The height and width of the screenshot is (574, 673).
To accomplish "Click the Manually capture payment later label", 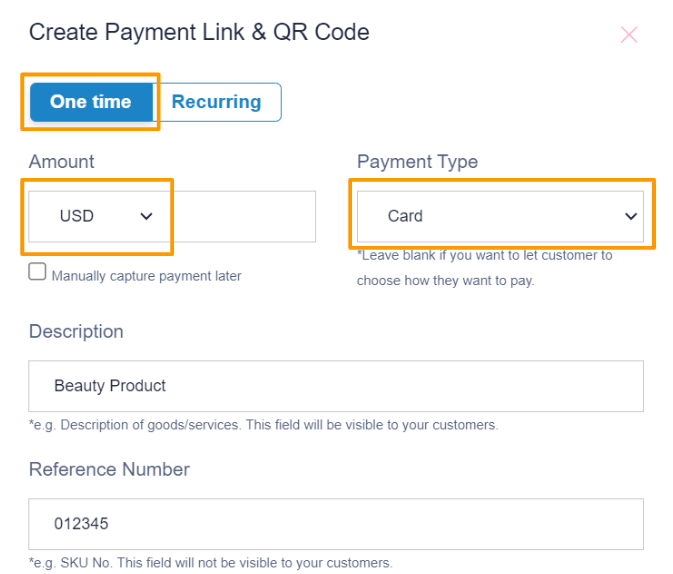I will tap(146, 276).
